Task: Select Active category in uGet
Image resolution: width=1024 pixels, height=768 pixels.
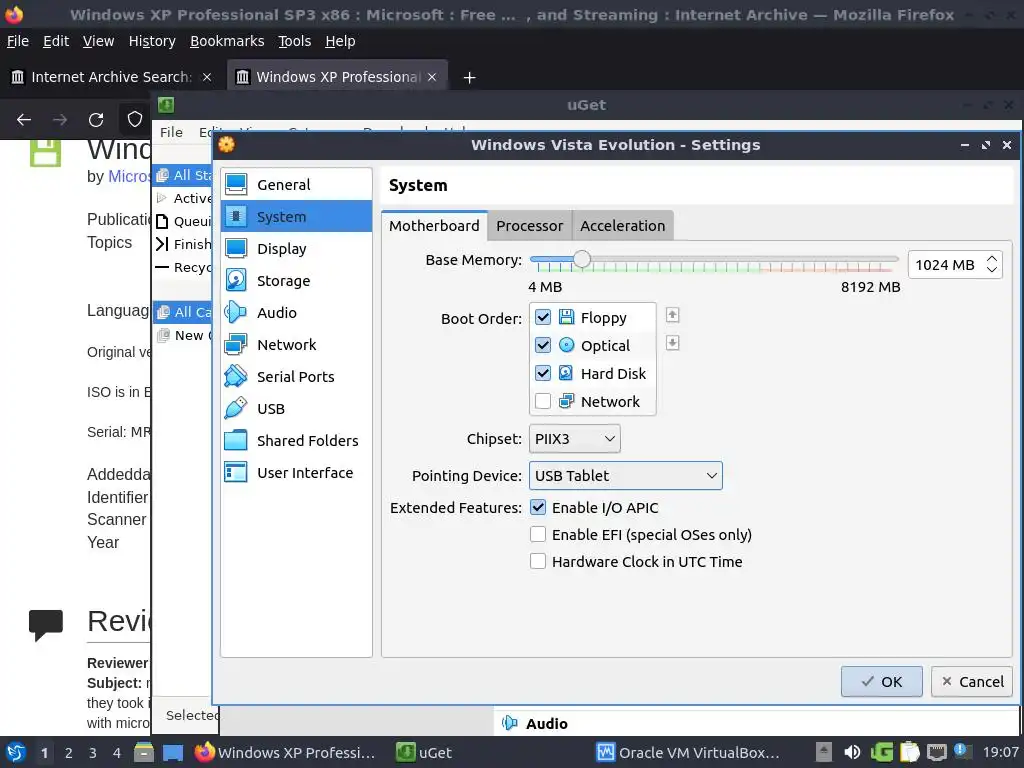Action: [x=184, y=198]
